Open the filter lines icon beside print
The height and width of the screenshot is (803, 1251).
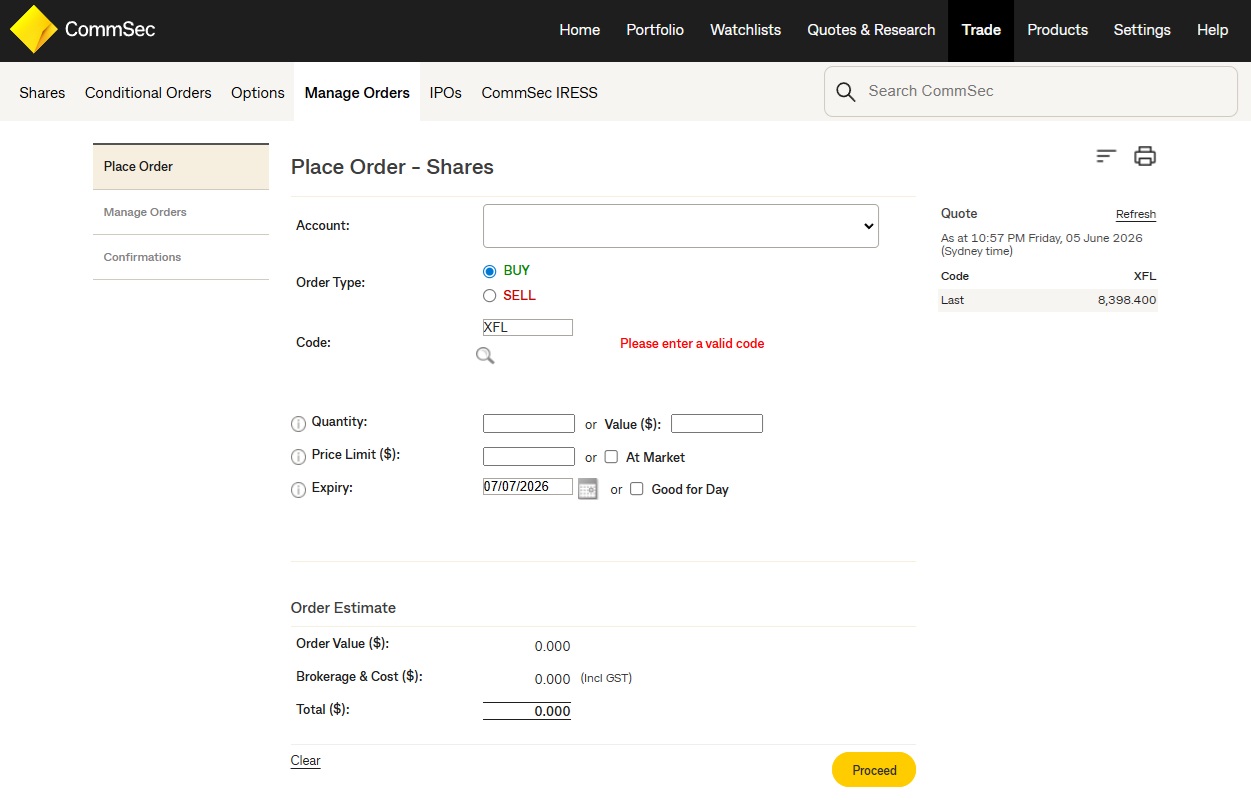click(x=1106, y=156)
